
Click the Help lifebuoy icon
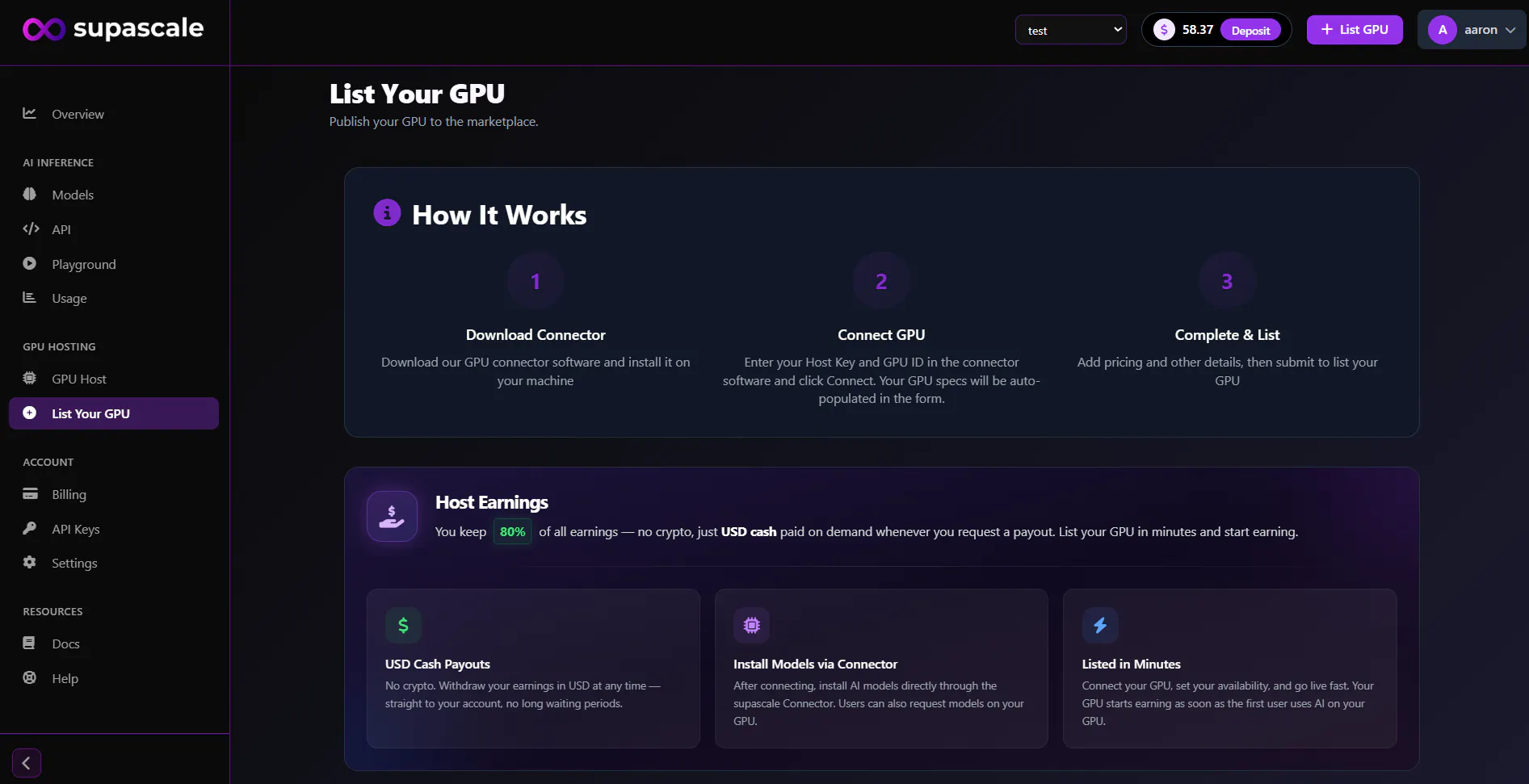pyautogui.click(x=30, y=678)
